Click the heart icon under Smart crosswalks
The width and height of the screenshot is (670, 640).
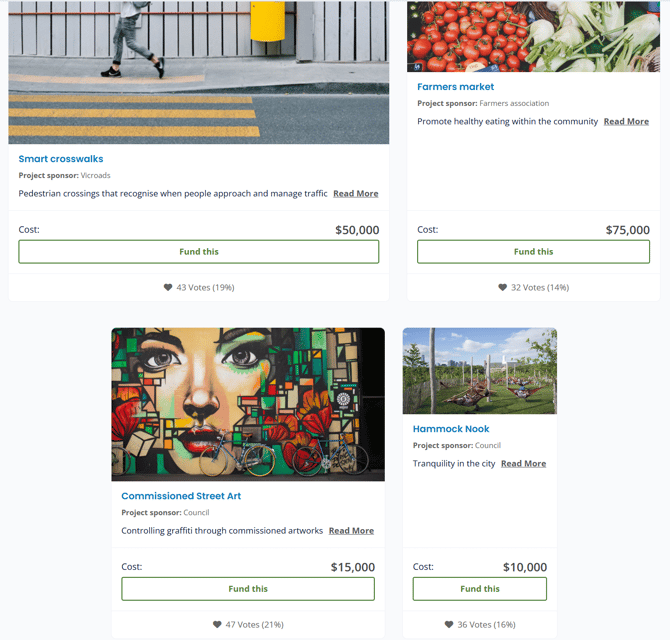168,288
